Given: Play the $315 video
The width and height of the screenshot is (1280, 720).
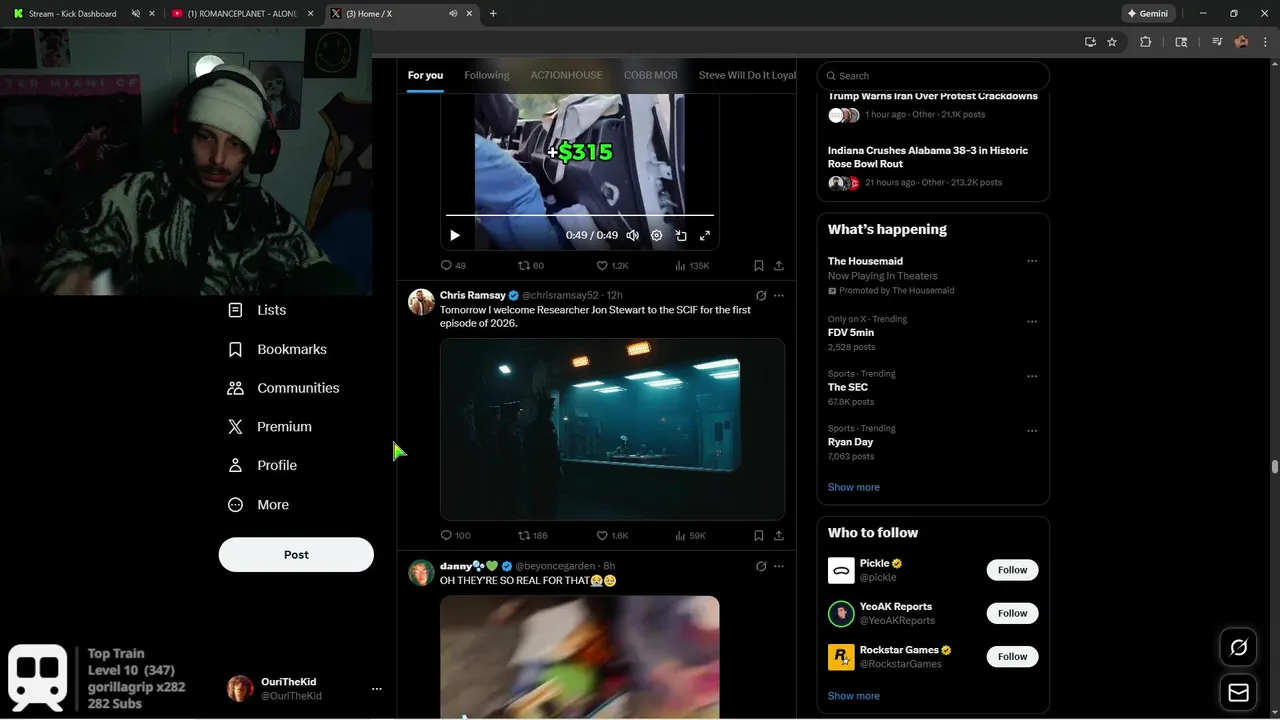Looking at the screenshot, I should [455, 235].
